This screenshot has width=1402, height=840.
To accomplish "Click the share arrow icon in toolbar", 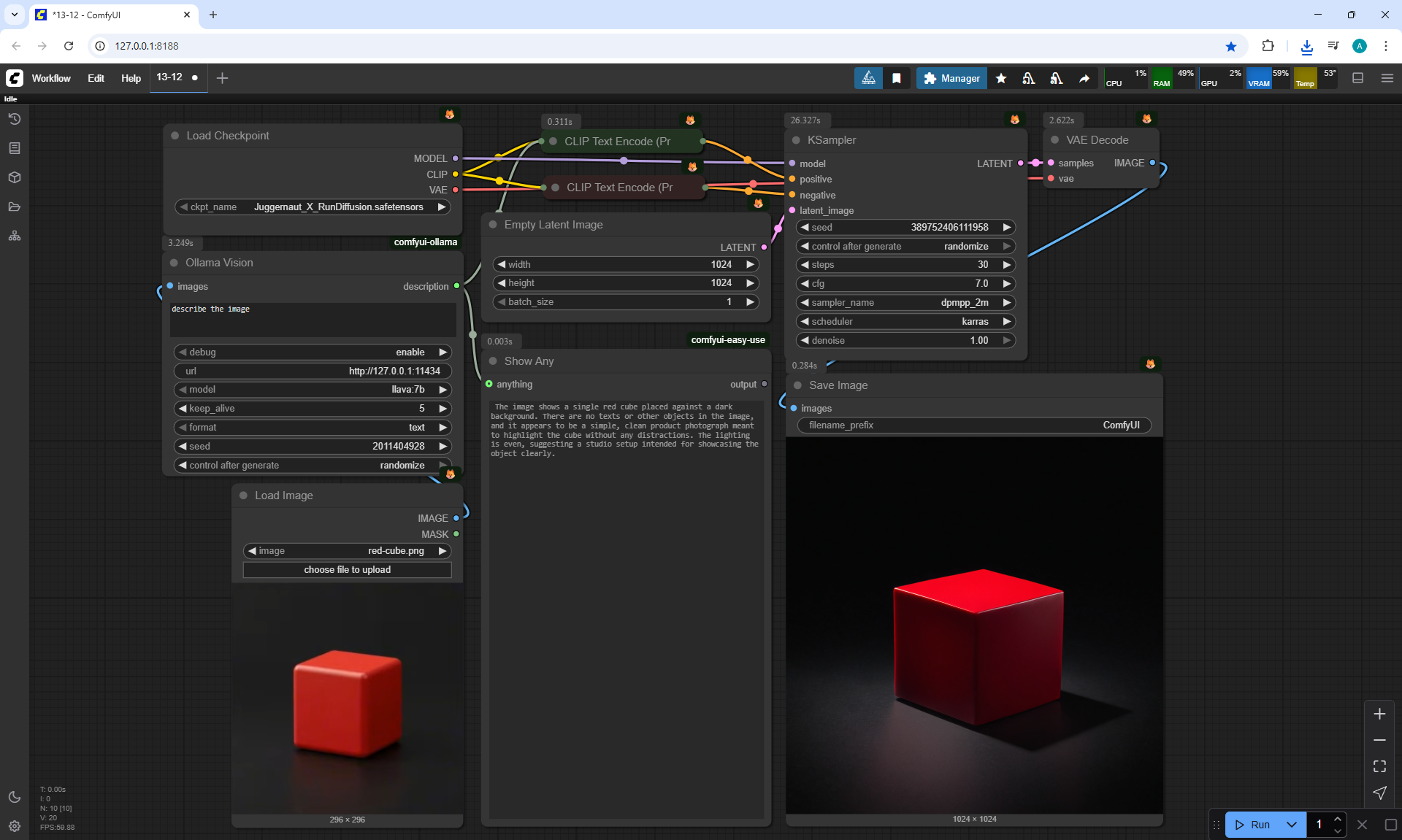I will point(1084,78).
